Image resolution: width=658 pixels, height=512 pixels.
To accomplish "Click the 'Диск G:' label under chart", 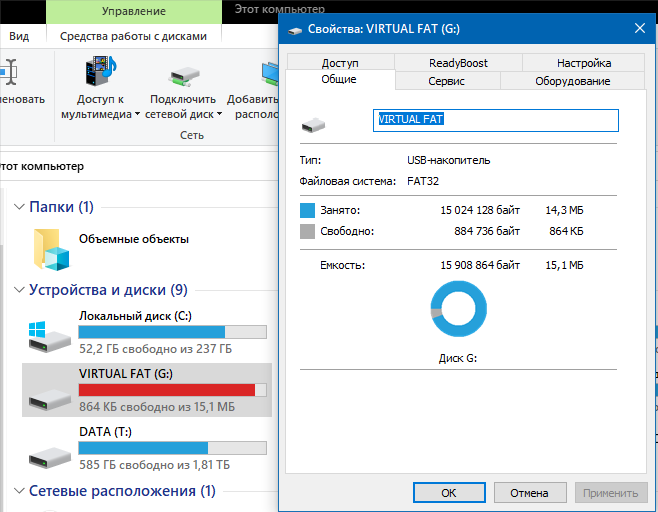I will [x=458, y=358].
